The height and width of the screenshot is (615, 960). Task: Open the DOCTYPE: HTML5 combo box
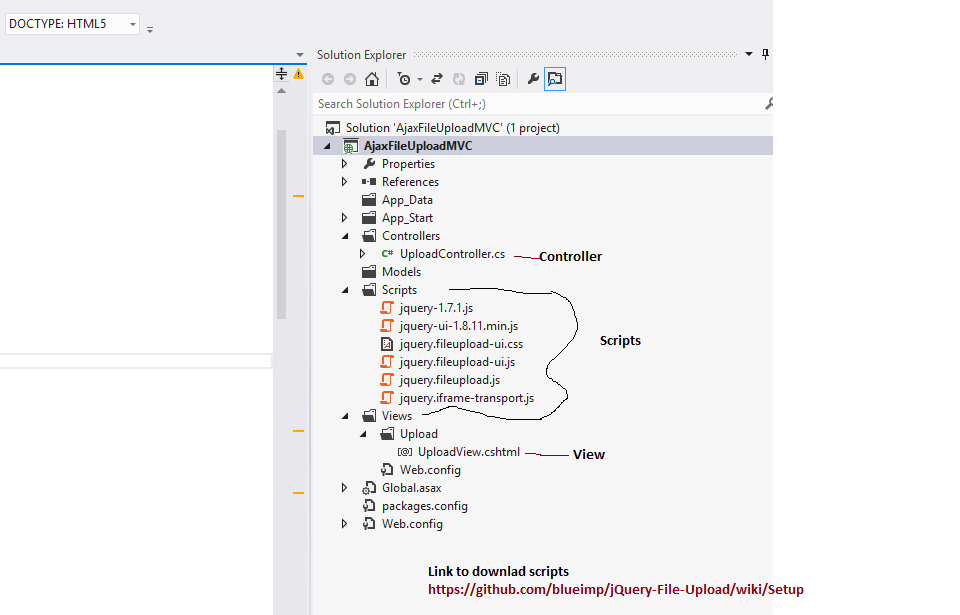(72, 24)
